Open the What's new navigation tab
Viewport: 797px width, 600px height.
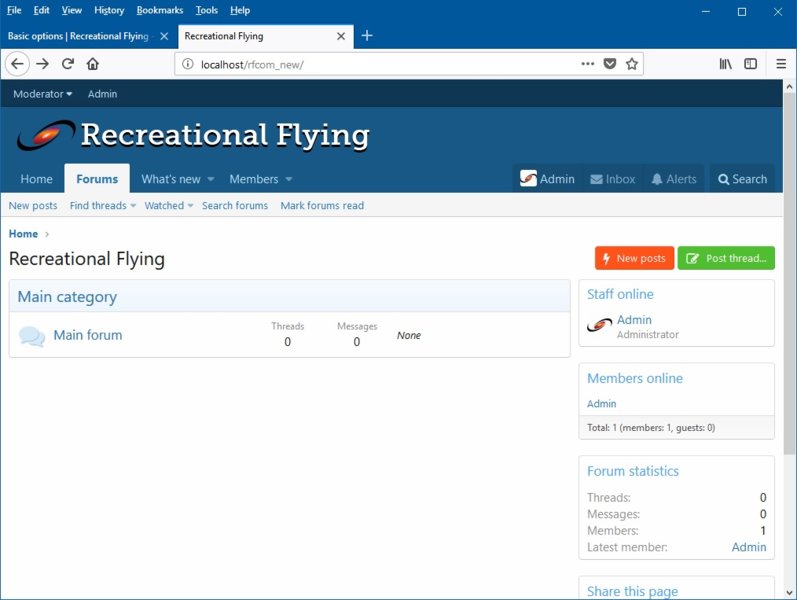[171, 179]
